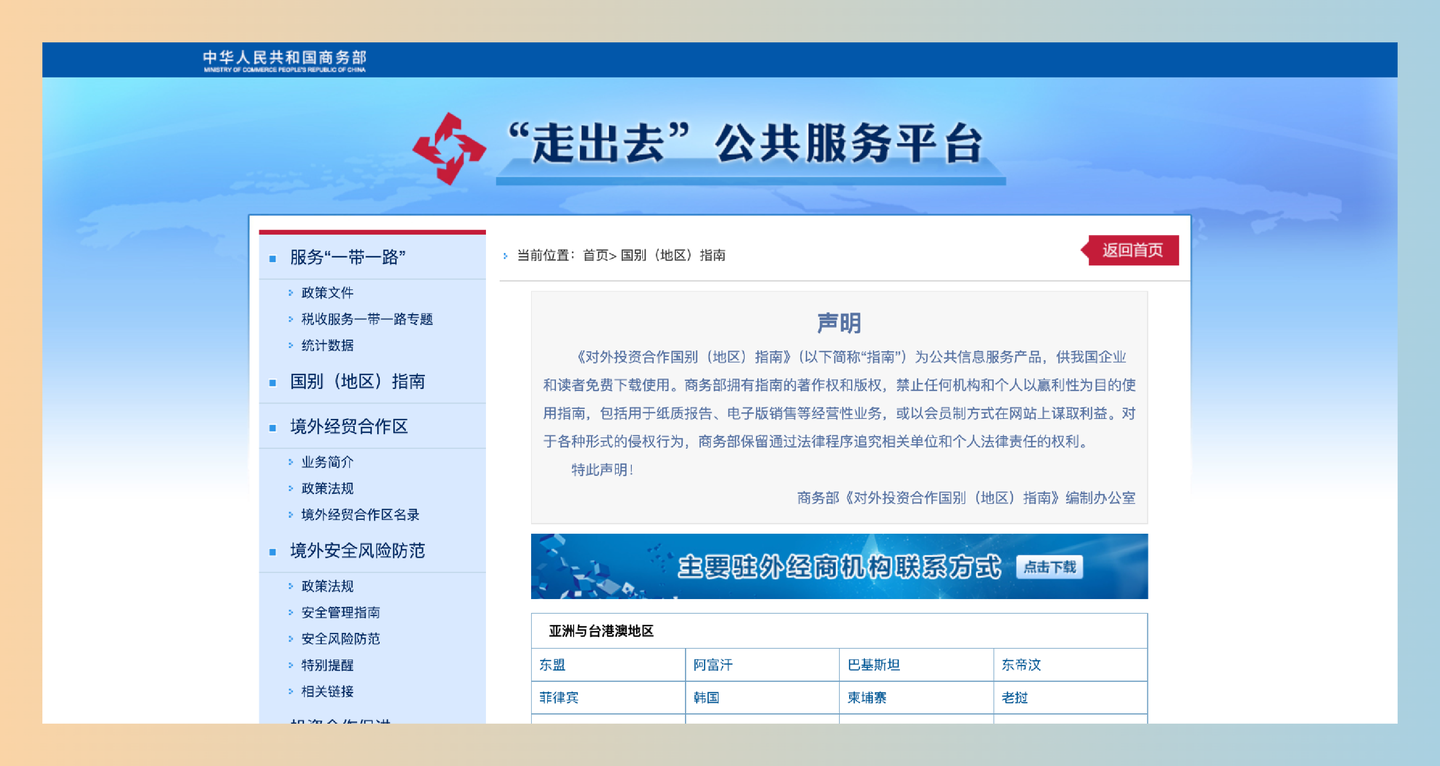Open the 菲律宾 guide link
This screenshot has height=766, width=1440.
click(559, 697)
